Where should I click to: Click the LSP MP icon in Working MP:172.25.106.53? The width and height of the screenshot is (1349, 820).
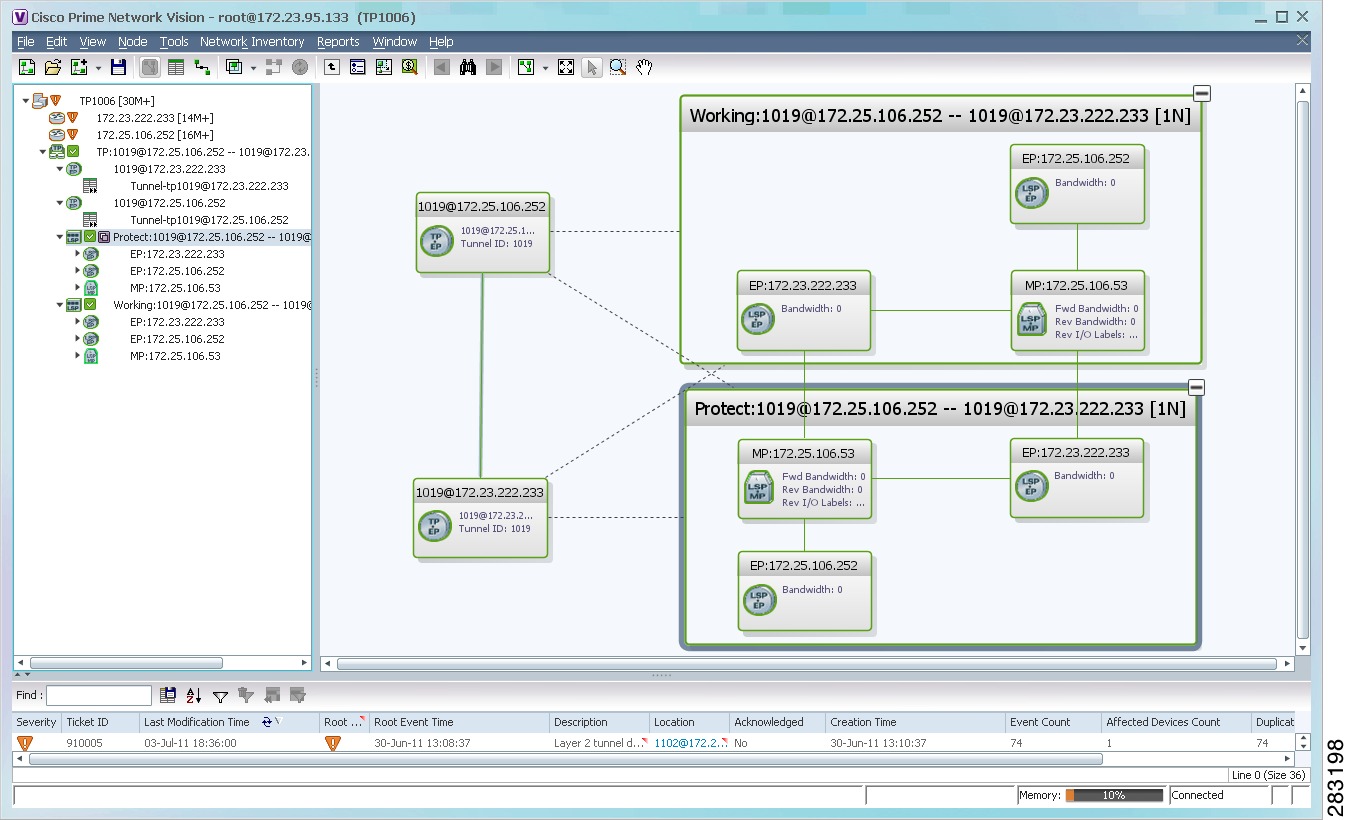click(1032, 320)
